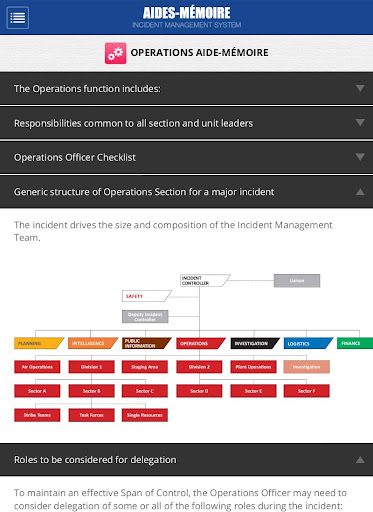Expand 'The Operations function includes' arrow

tap(360, 88)
